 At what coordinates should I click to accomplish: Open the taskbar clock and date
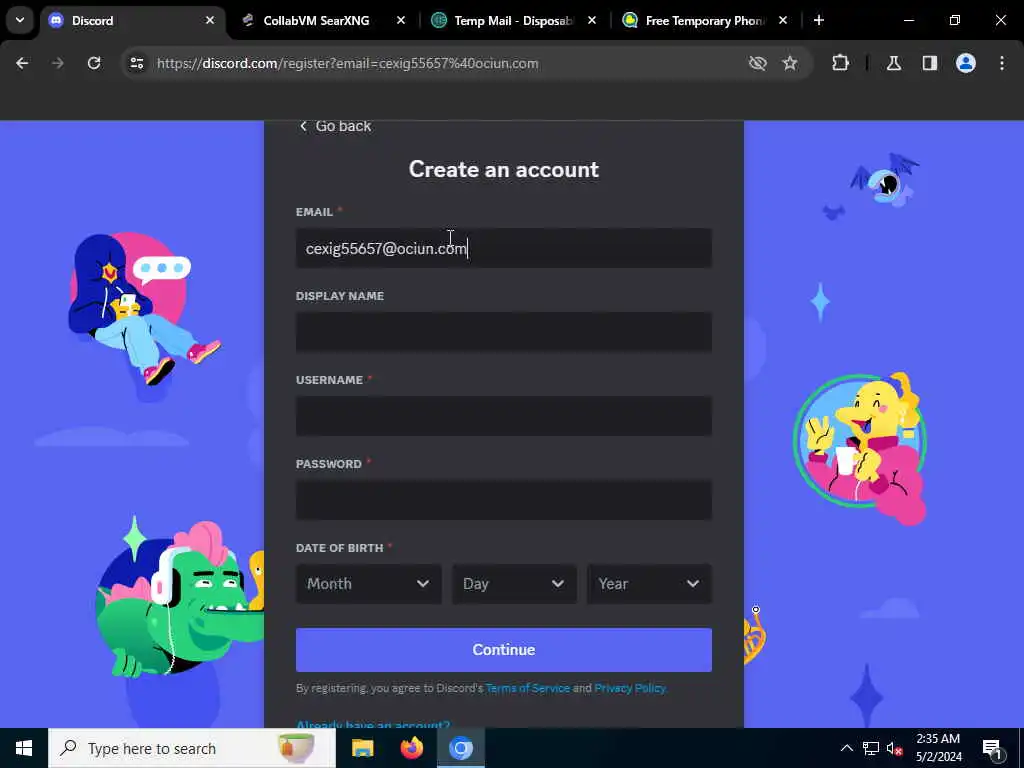point(938,748)
